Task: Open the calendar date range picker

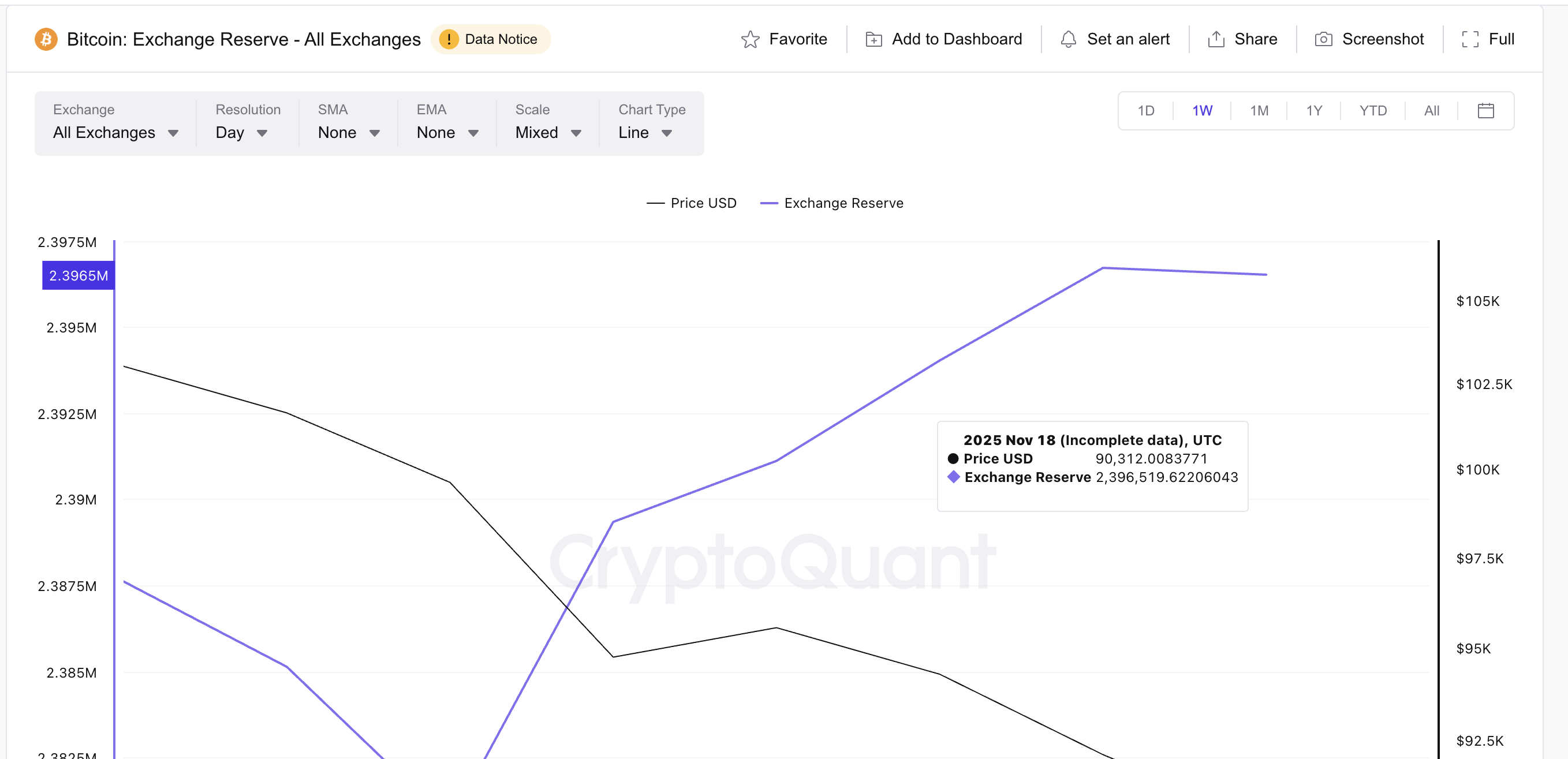Action: [x=1485, y=111]
